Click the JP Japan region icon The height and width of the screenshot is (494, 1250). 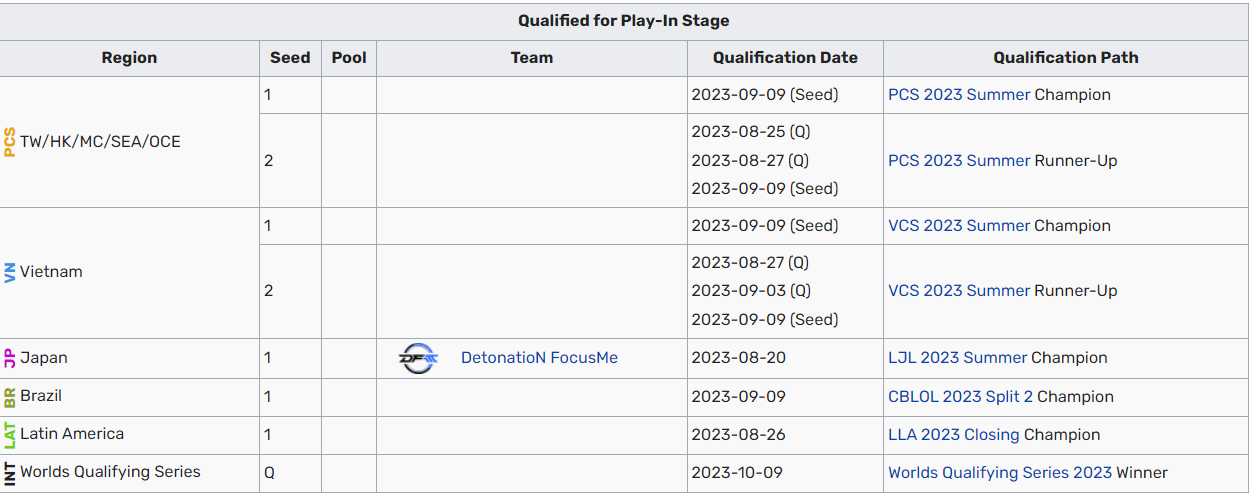click(10, 358)
